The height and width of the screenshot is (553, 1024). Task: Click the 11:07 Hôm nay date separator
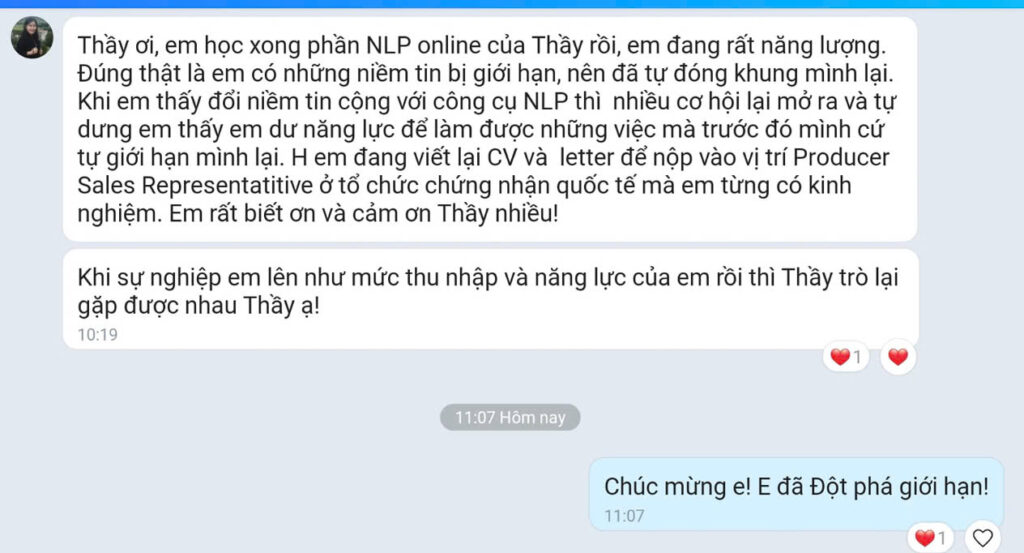(x=510, y=417)
